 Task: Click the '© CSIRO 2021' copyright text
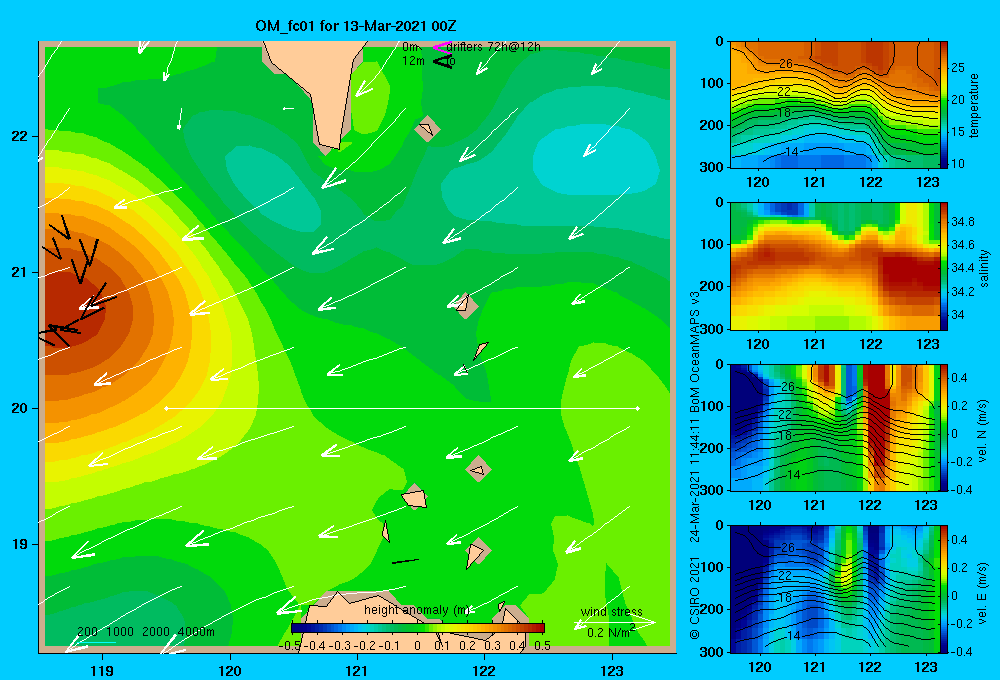click(x=695, y=598)
